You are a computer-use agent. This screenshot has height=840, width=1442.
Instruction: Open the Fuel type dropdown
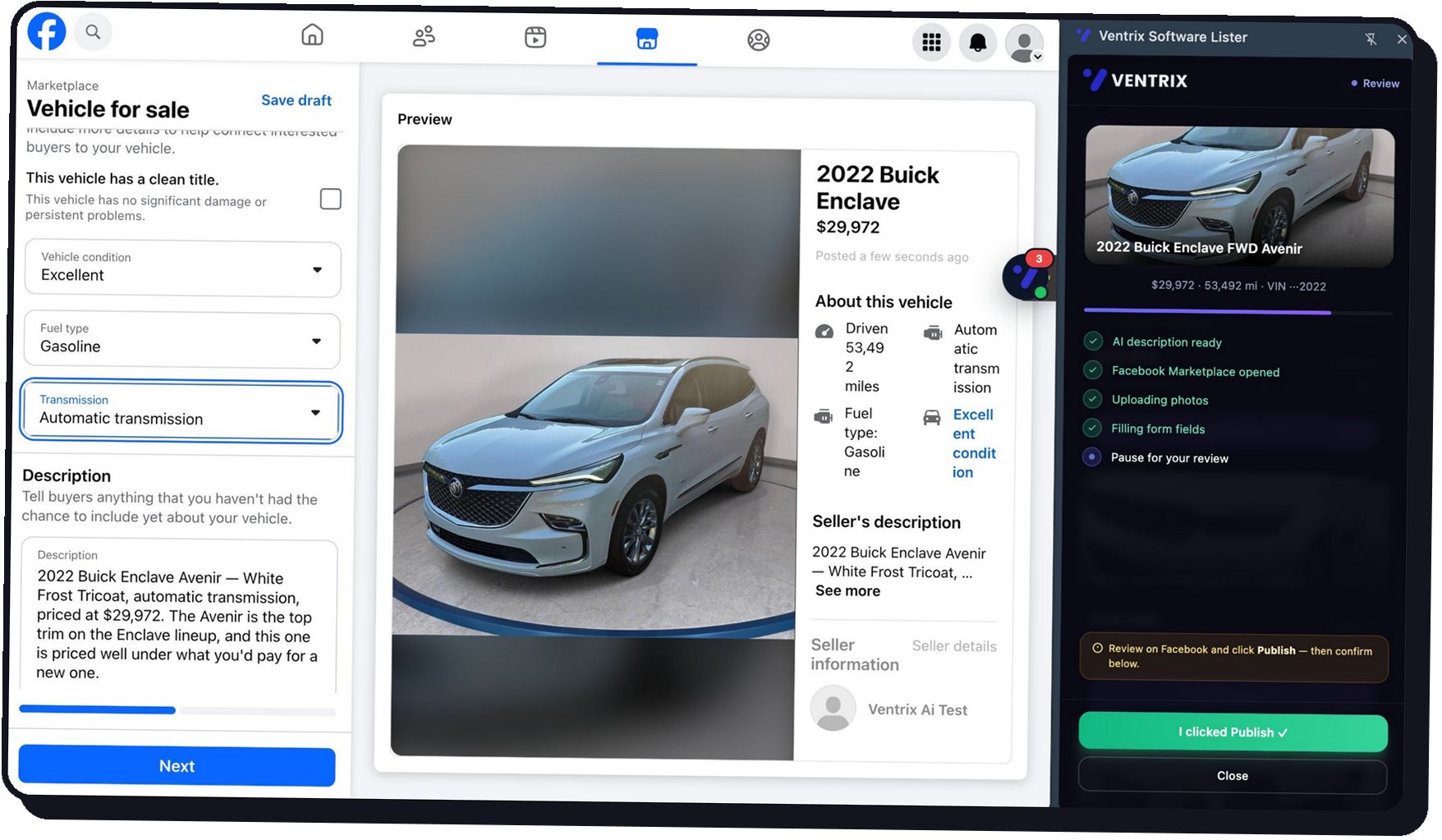(182, 340)
